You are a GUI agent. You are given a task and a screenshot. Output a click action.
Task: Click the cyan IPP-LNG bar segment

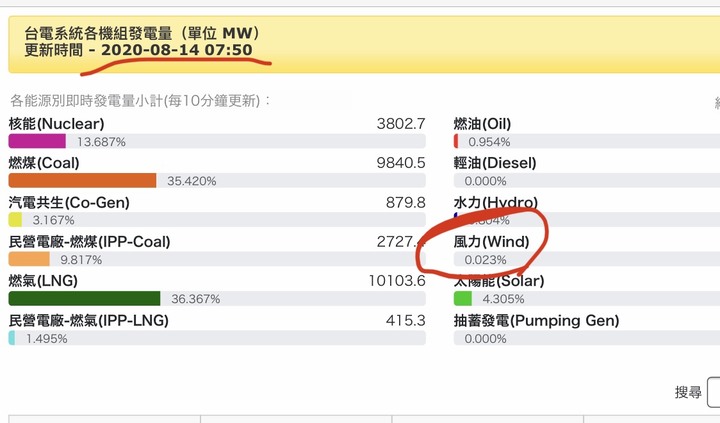12,338
